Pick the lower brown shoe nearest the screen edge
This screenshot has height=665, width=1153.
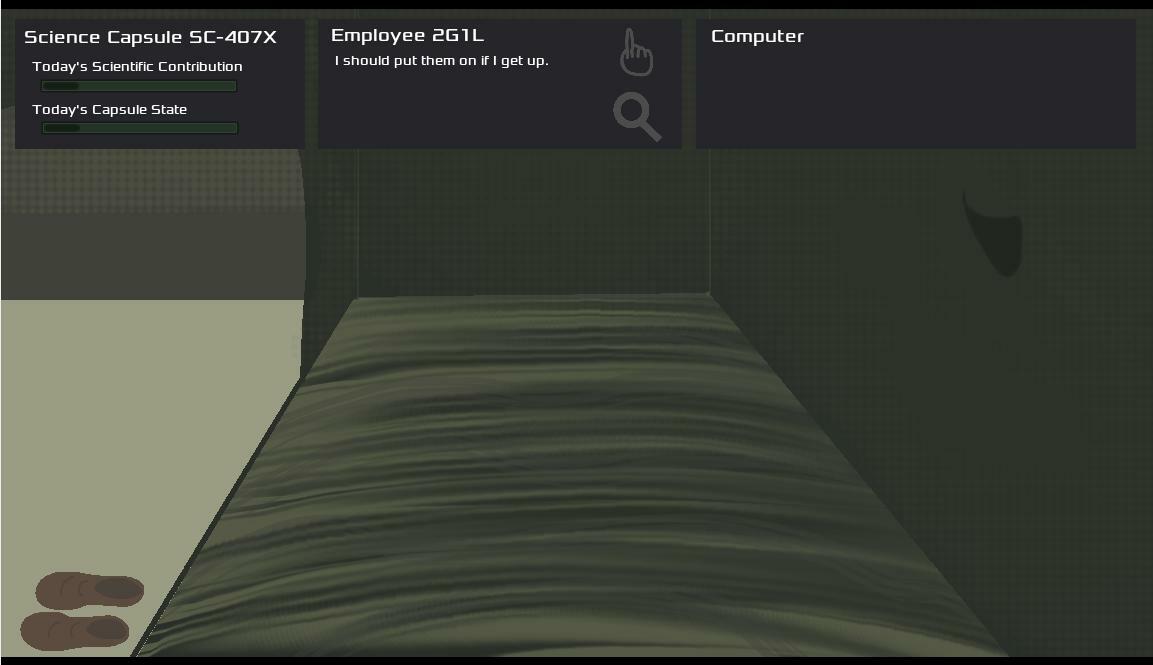[75, 631]
